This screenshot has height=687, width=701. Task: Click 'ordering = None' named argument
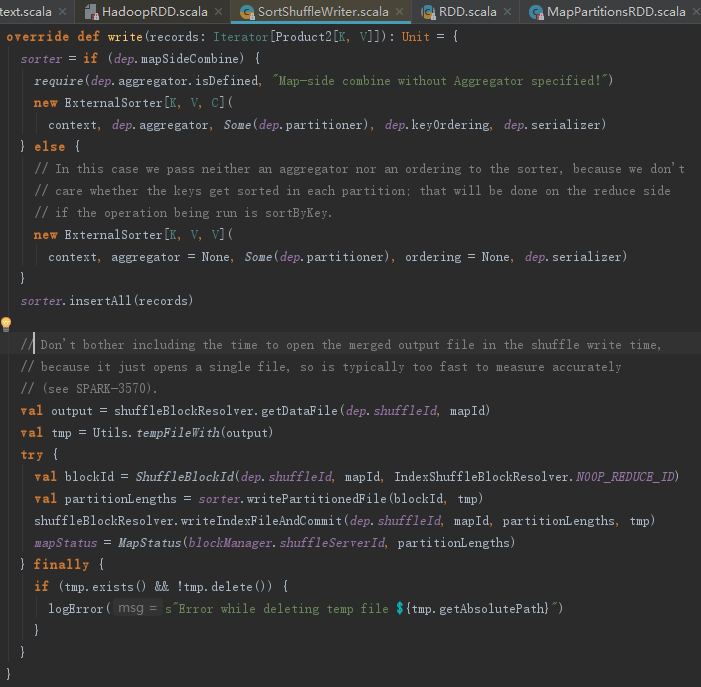[457, 257]
